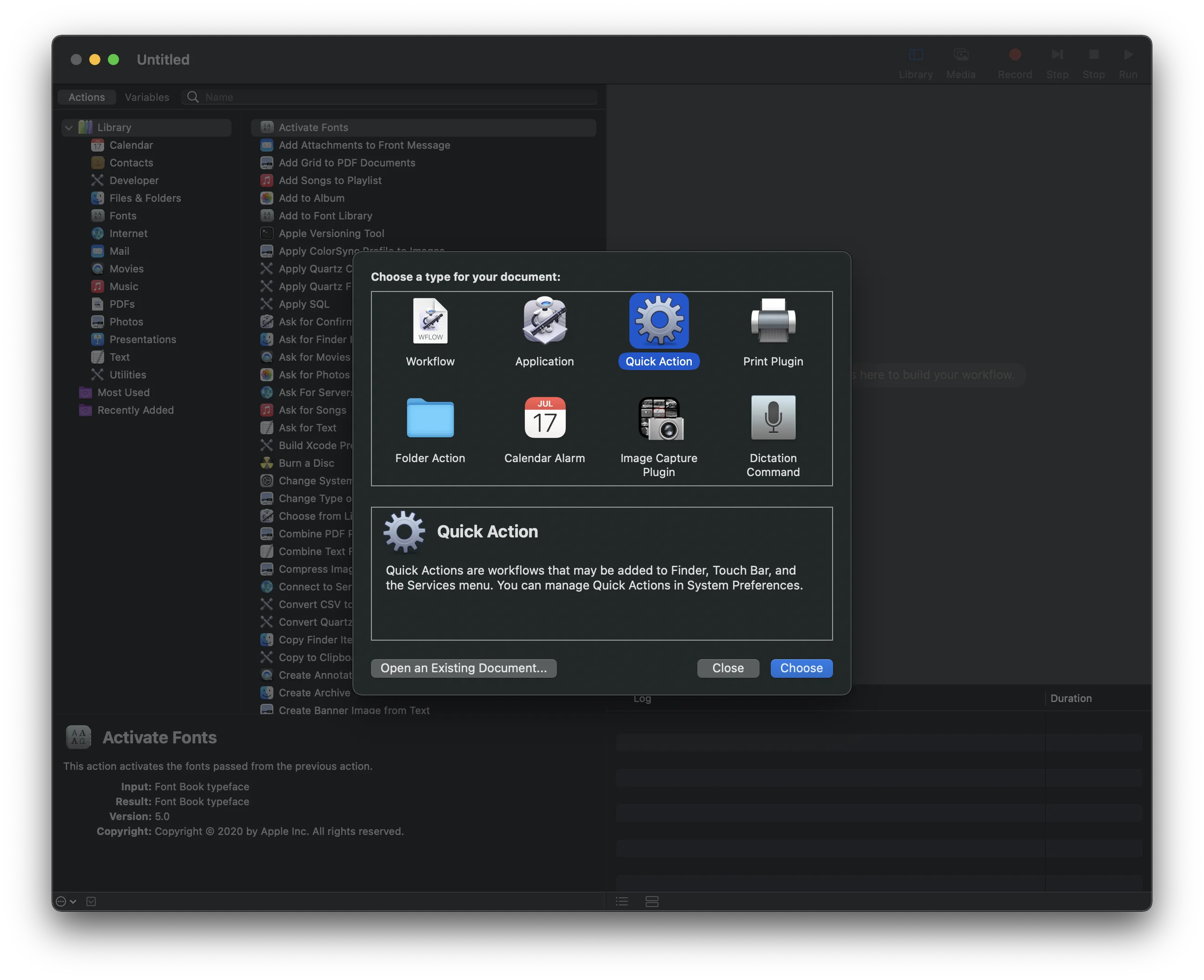Select the Fonts category in the sidebar
The height and width of the screenshot is (980, 1204).
(121, 216)
